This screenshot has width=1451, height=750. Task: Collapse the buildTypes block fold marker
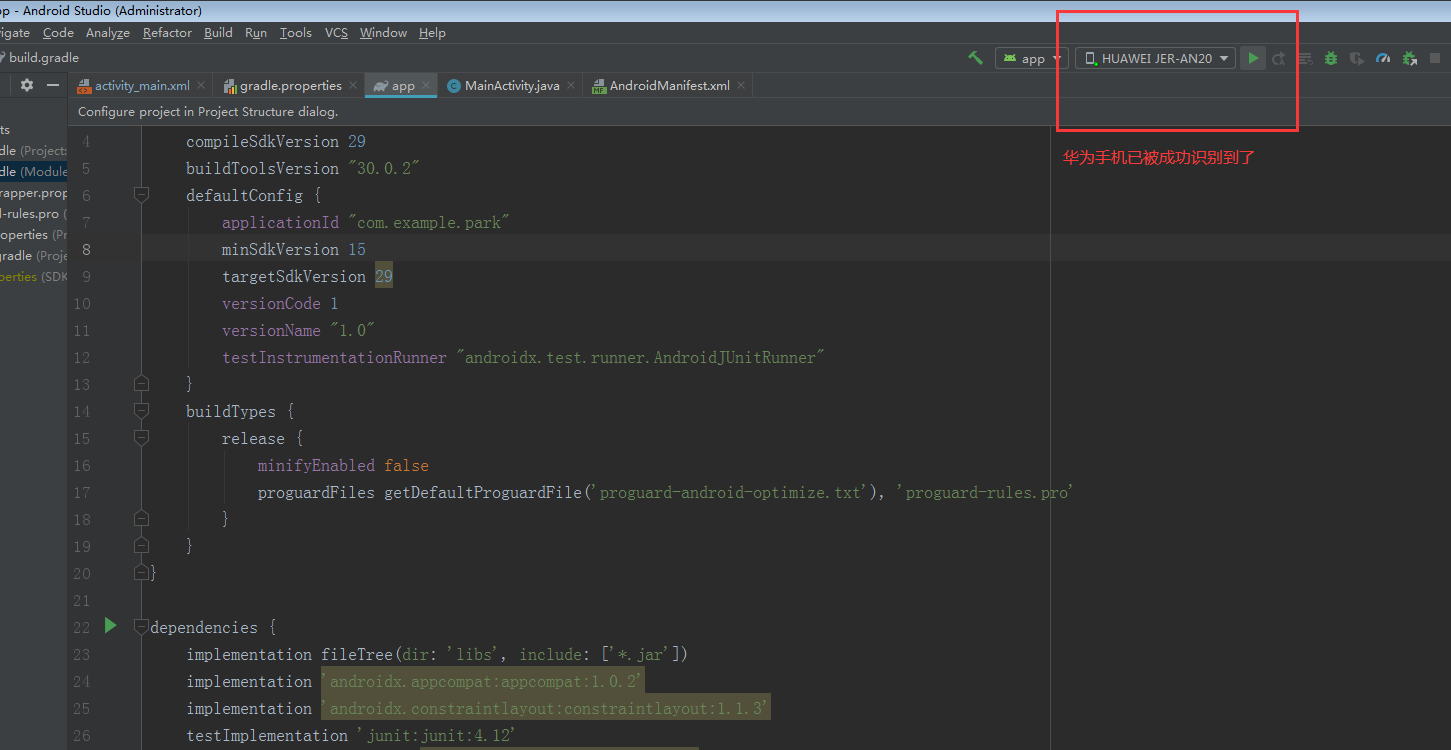[141, 411]
